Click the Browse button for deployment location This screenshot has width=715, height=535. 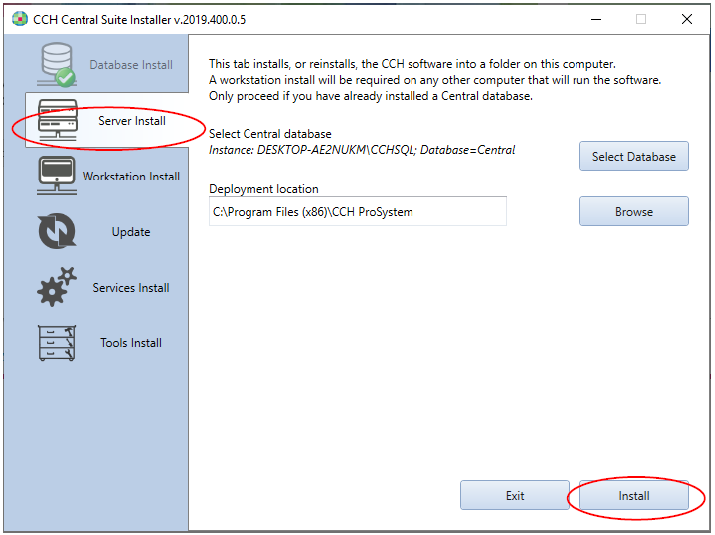(633, 211)
